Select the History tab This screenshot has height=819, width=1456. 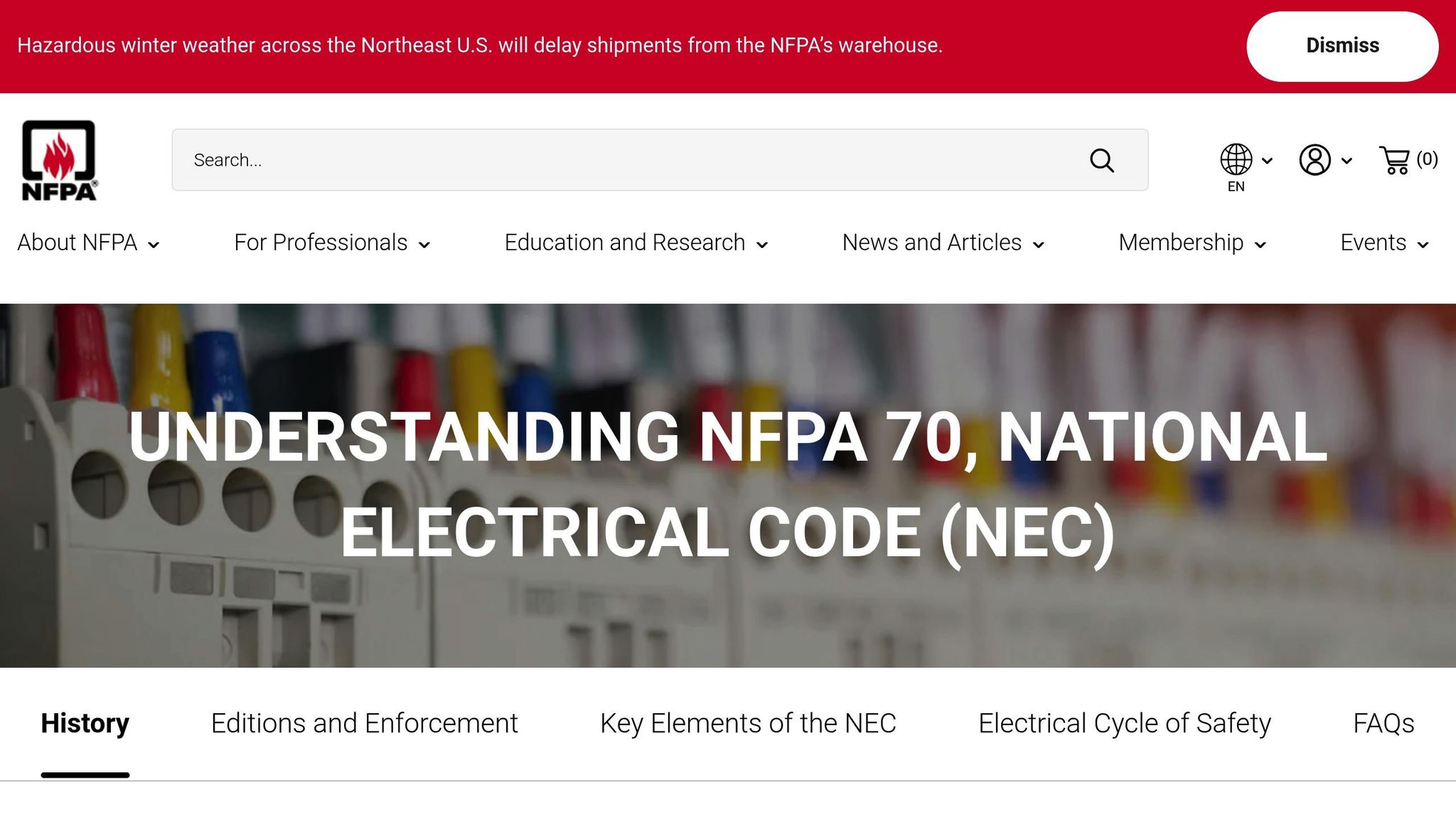point(85,722)
